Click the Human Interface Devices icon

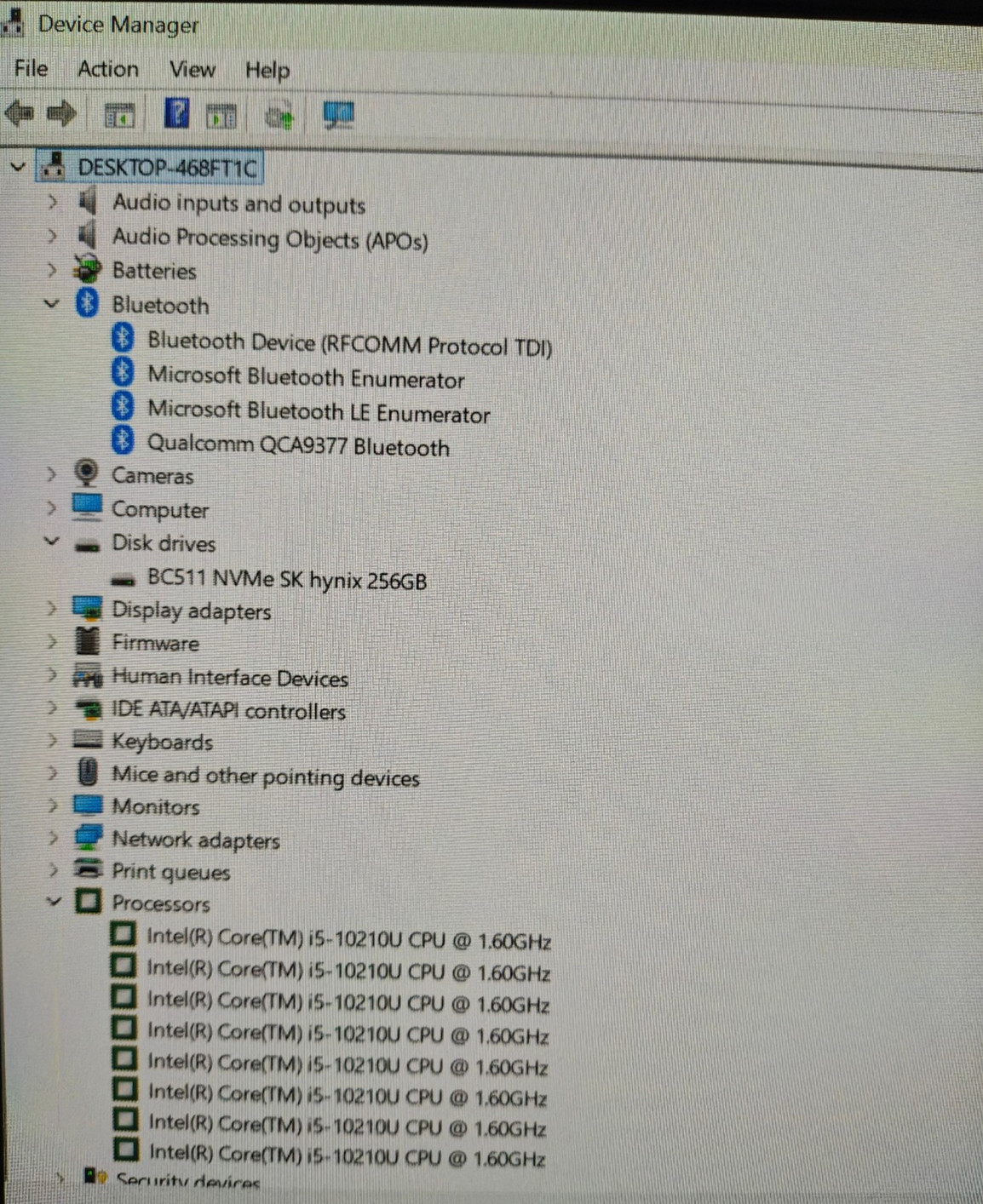click(x=87, y=677)
